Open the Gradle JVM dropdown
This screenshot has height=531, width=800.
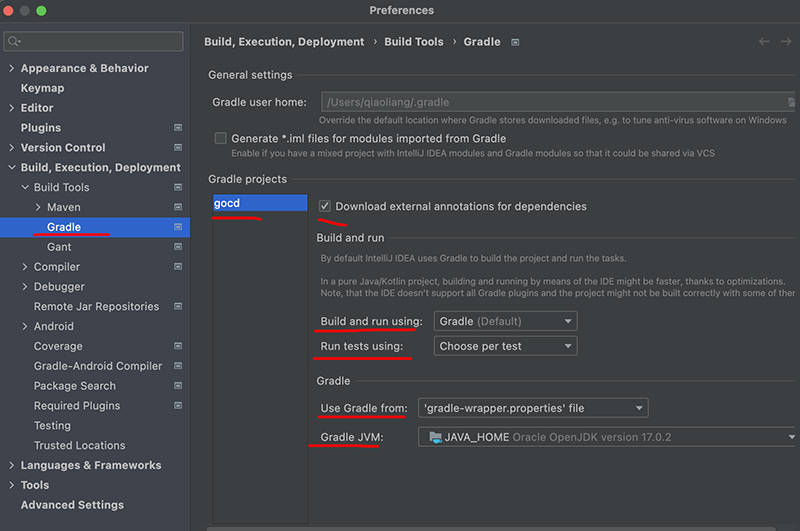tap(607, 437)
